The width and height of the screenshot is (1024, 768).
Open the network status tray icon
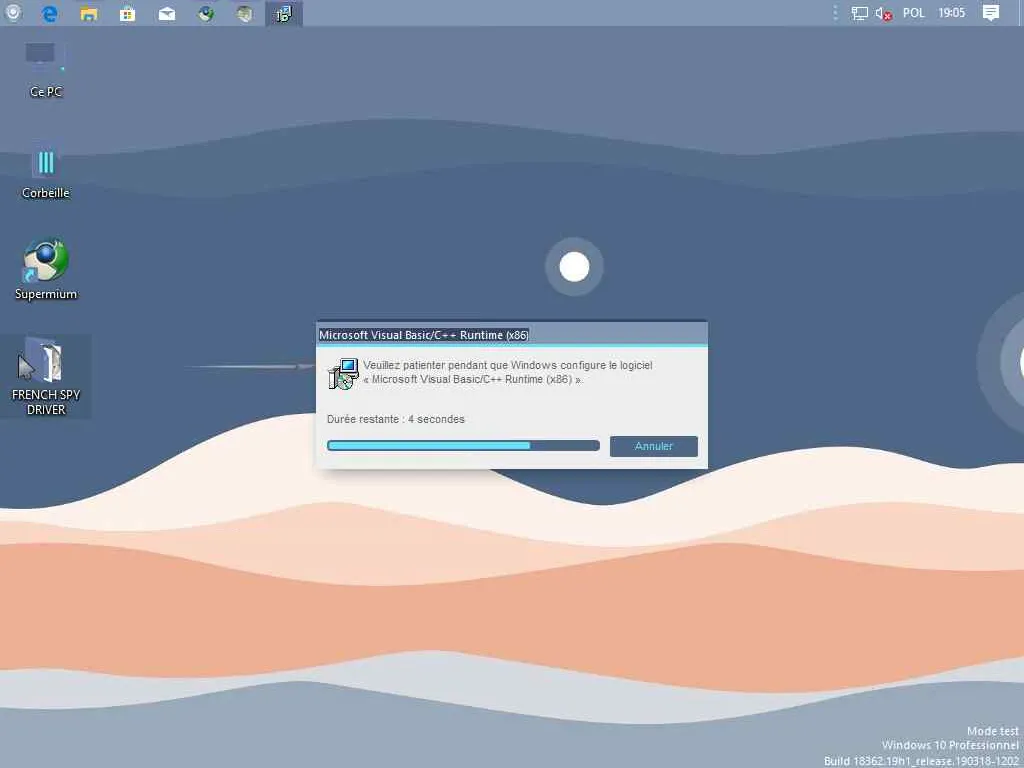859,13
